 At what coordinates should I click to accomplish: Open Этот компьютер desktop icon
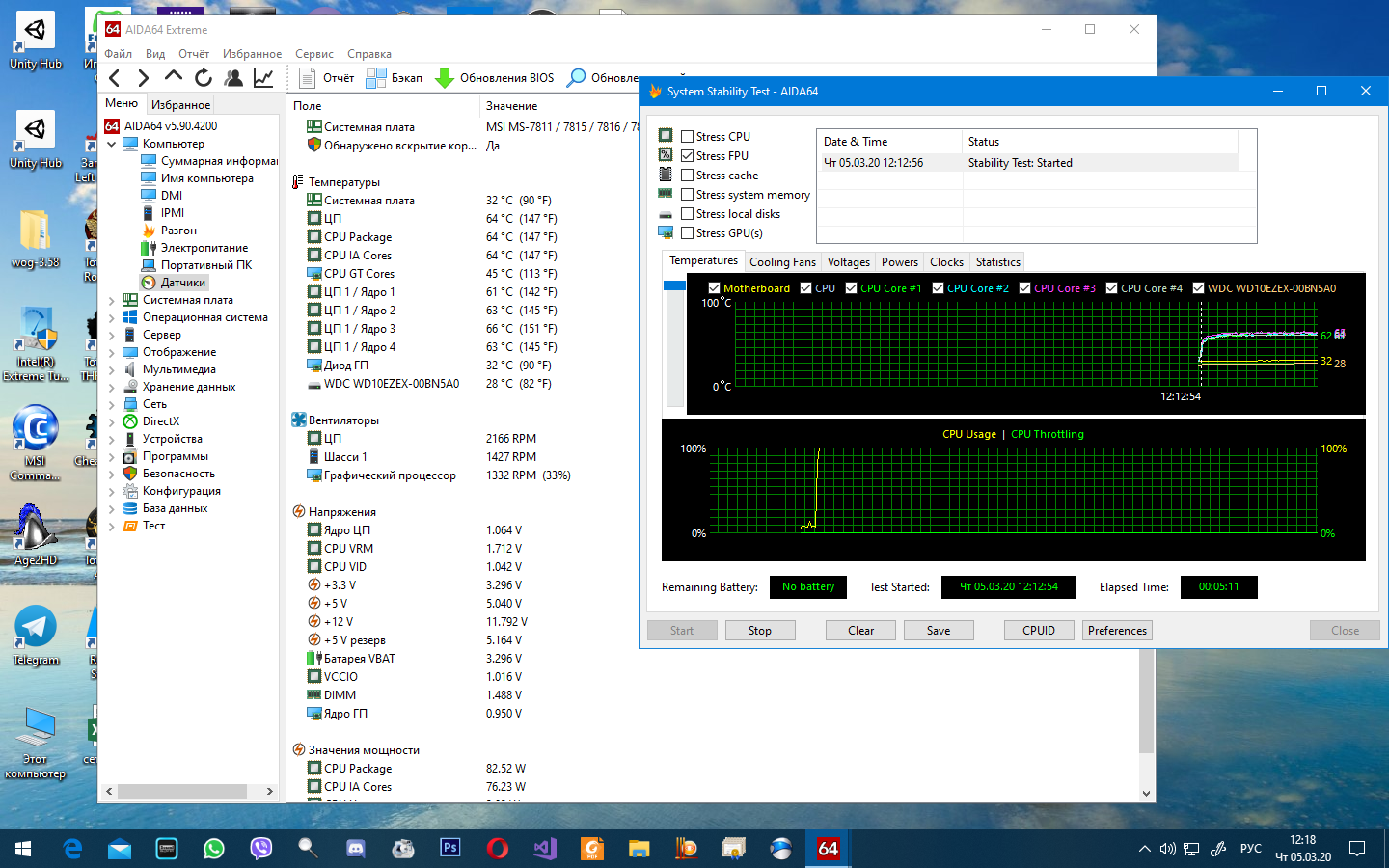36,742
